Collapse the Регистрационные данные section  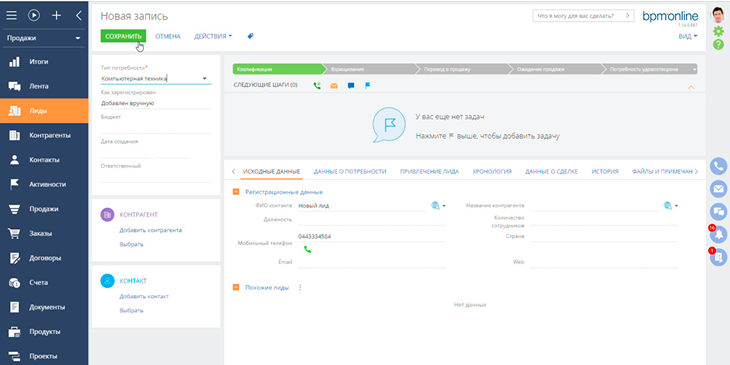[x=236, y=192]
